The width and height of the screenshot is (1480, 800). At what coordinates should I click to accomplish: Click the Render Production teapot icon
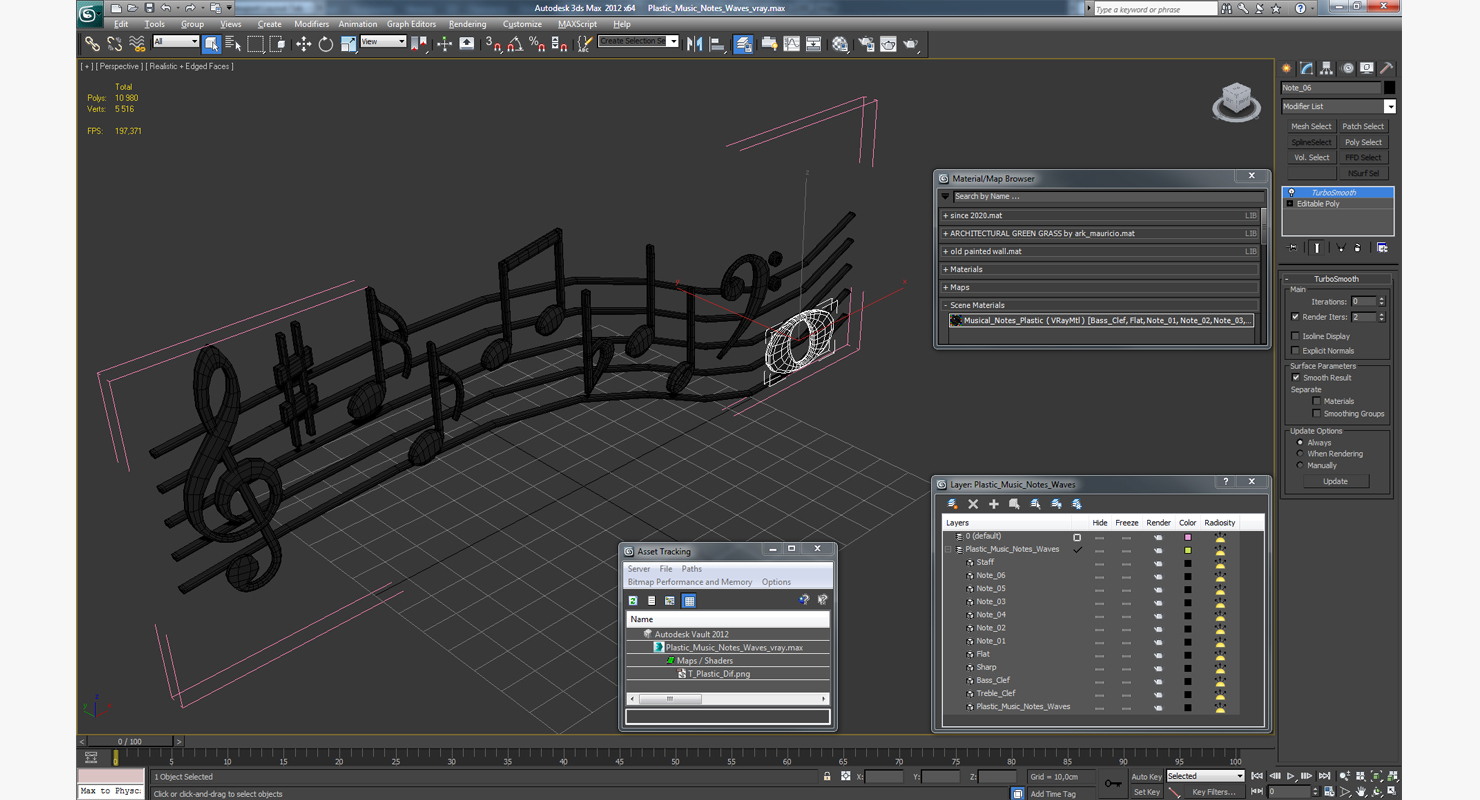tap(910, 44)
